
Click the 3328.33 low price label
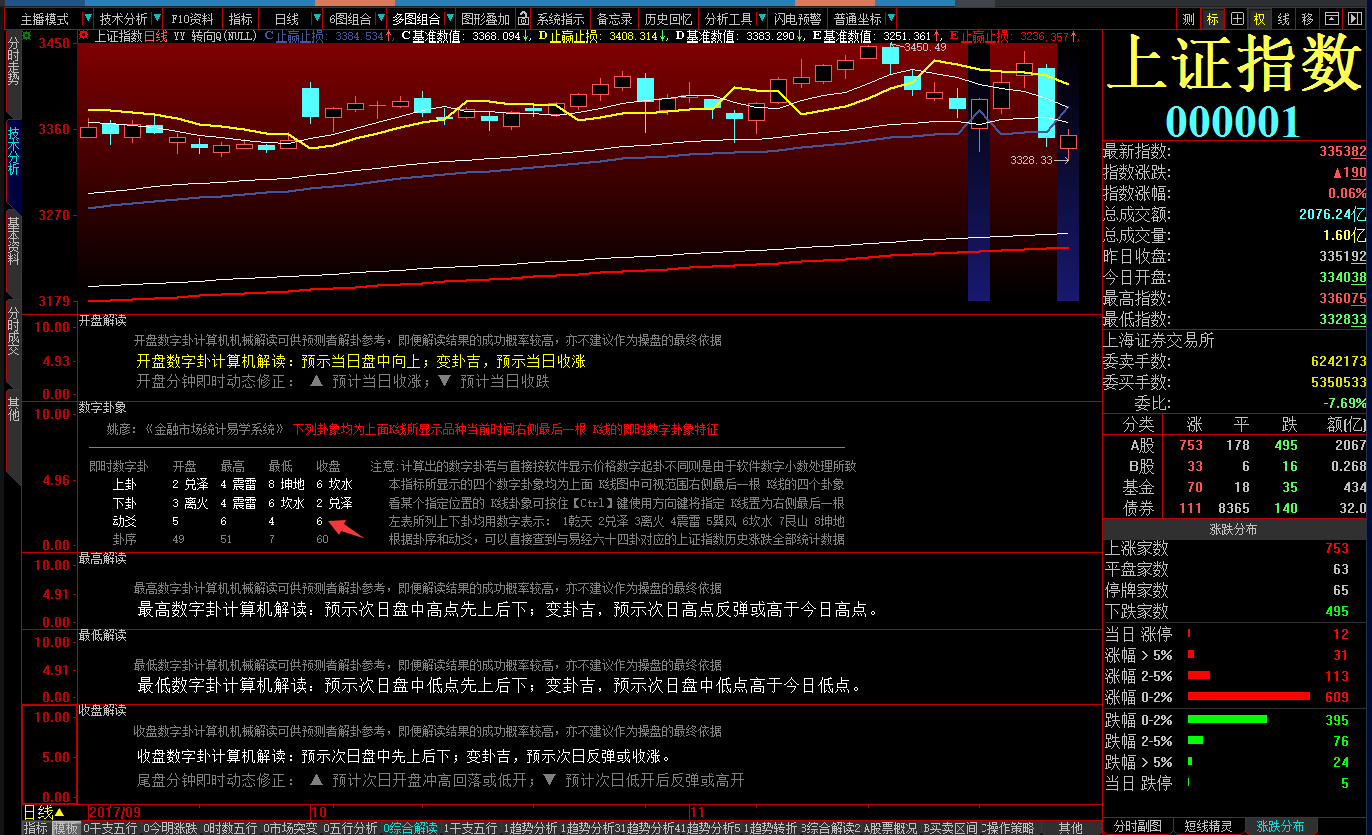[x=1032, y=160]
